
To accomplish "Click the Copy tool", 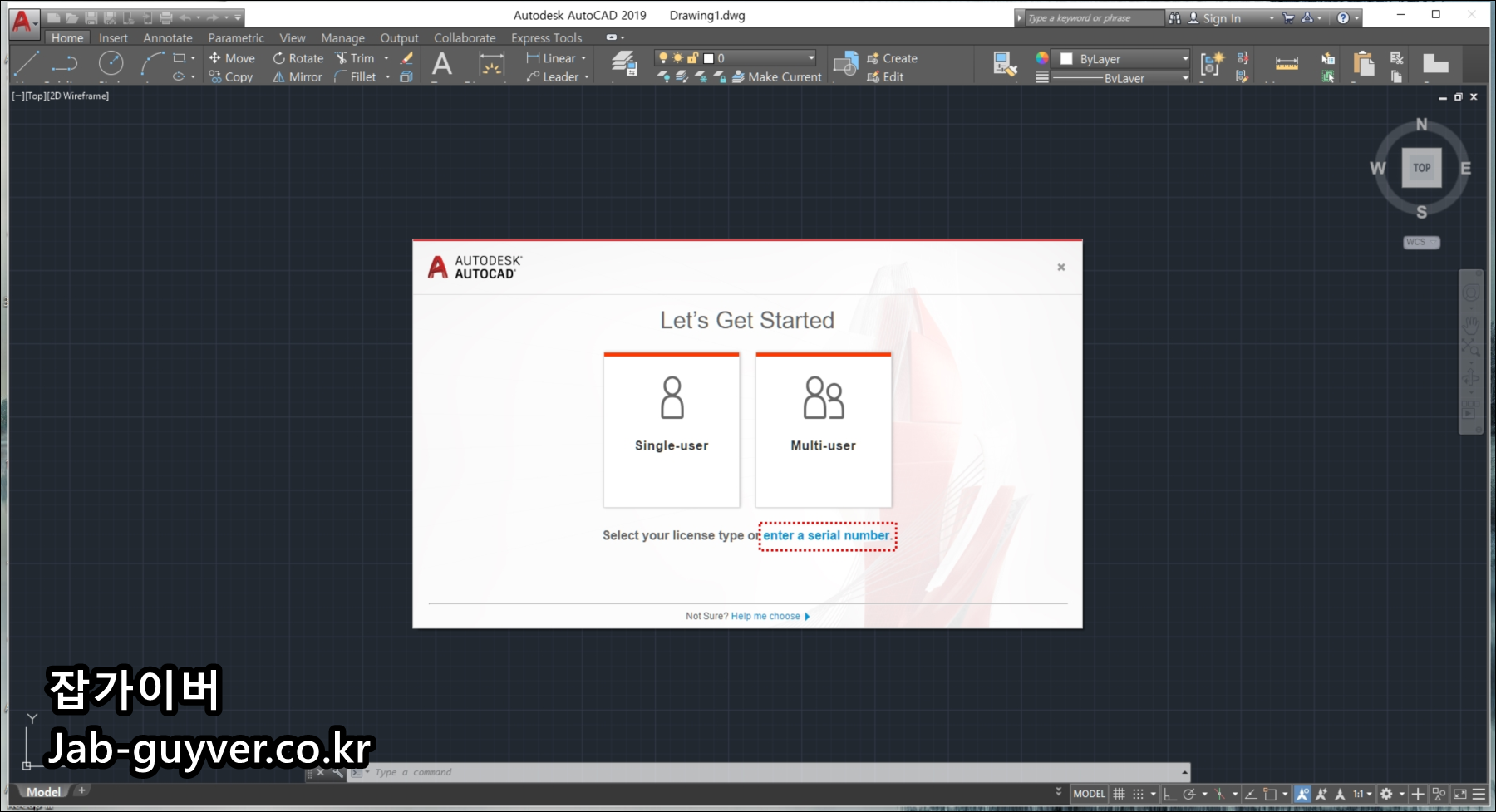I will (231, 76).
